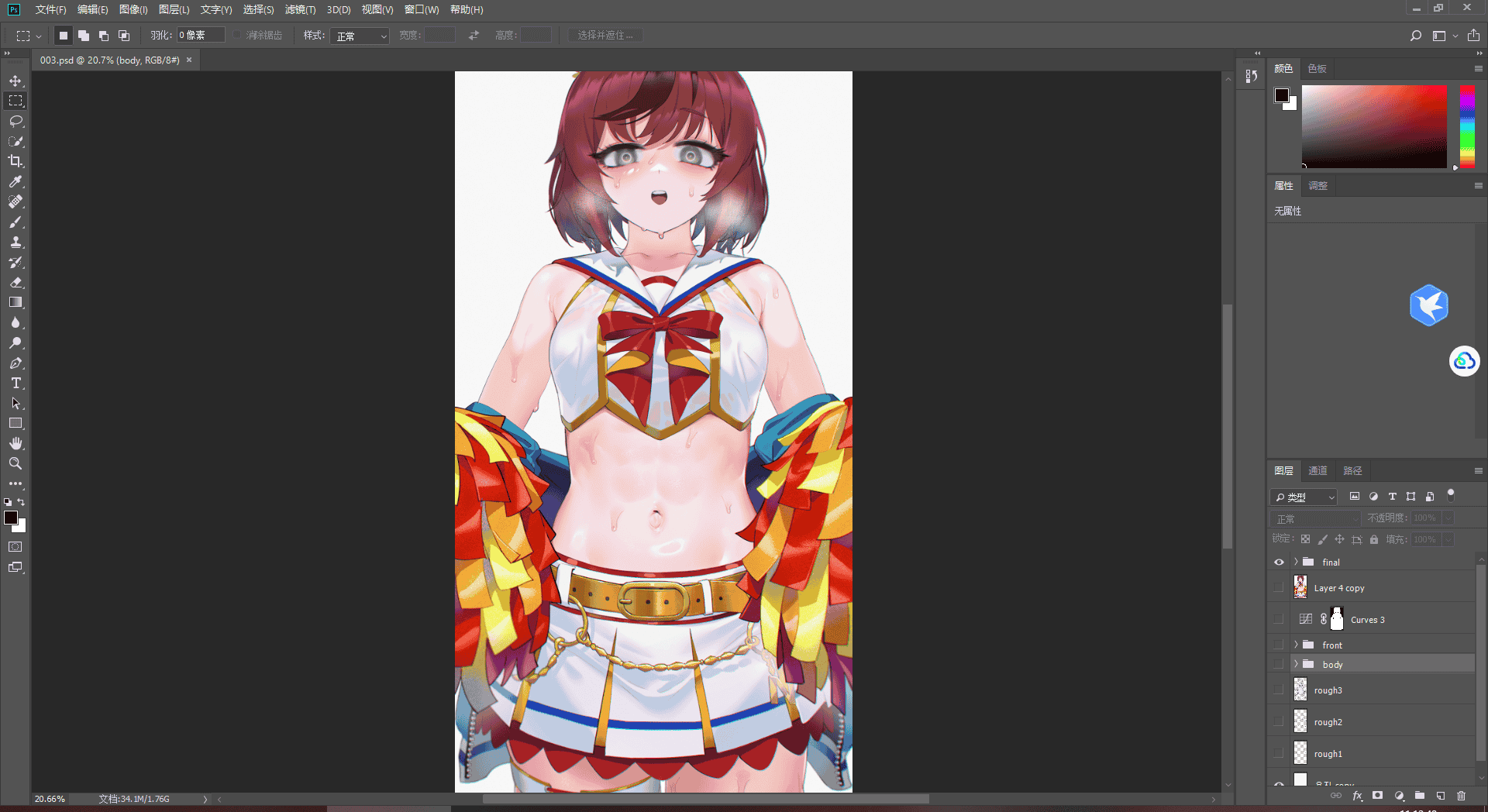1488x812 pixels.
Task: Select the Hand tool
Action: point(15,443)
